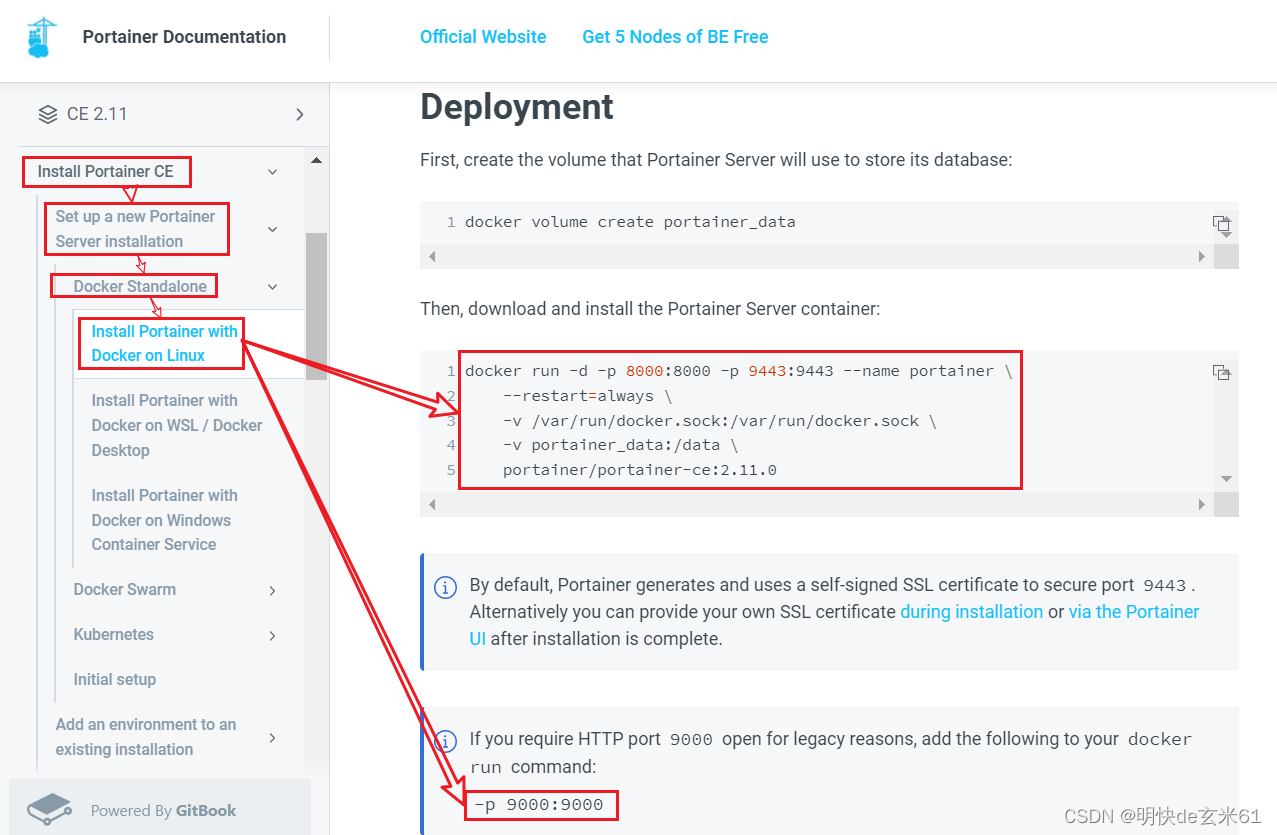Open Install Portainer with Docker on Windows Container
Viewport: 1277px width, 835px height.
164,520
